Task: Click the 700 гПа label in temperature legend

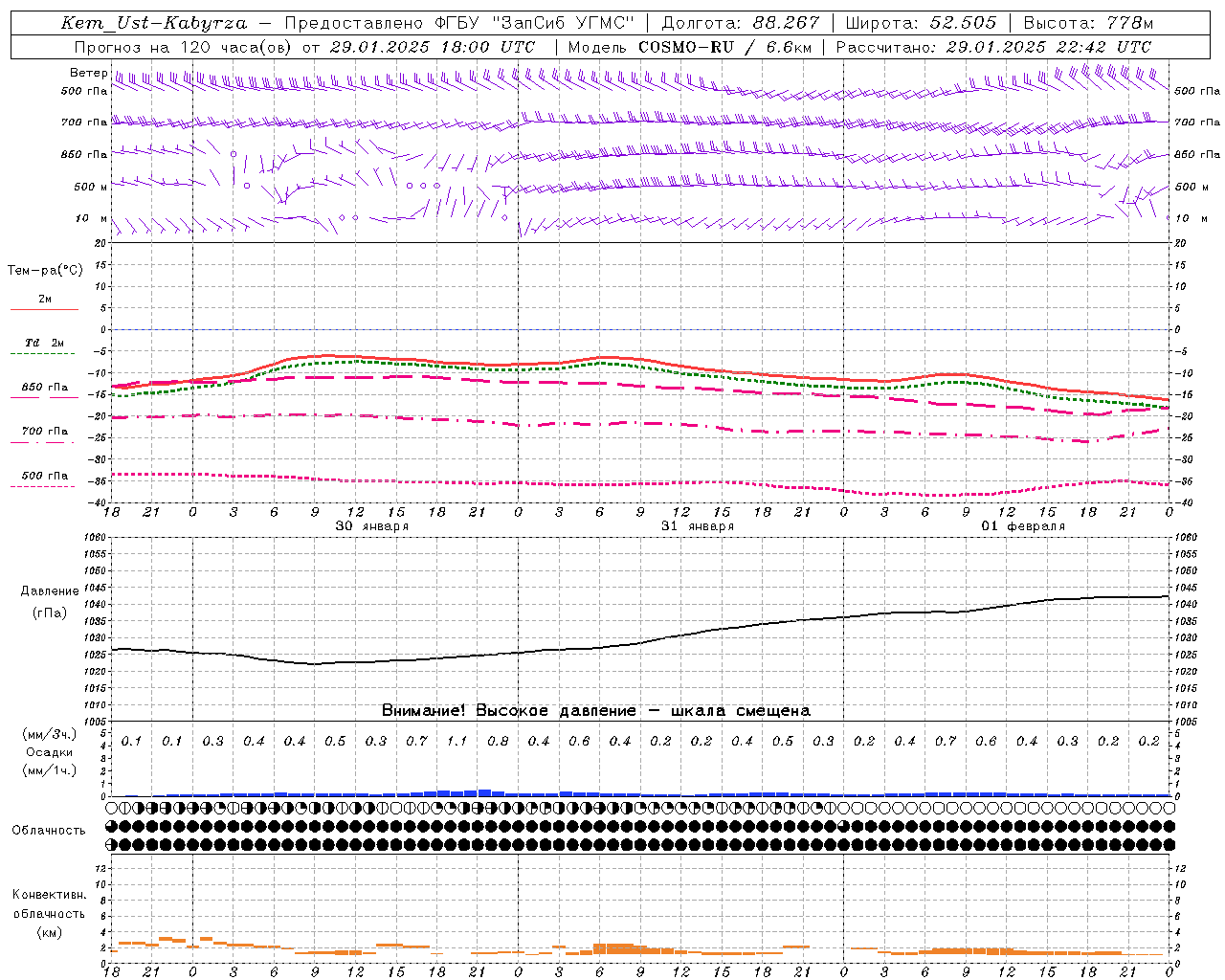Action: pyautogui.click(x=44, y=432)
